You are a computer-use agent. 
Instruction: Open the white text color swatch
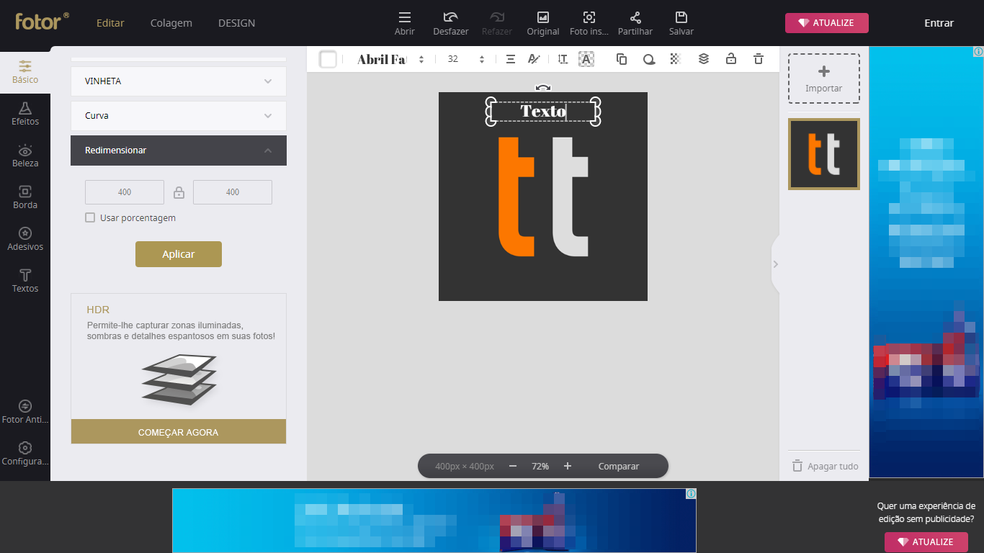[328, 59]
